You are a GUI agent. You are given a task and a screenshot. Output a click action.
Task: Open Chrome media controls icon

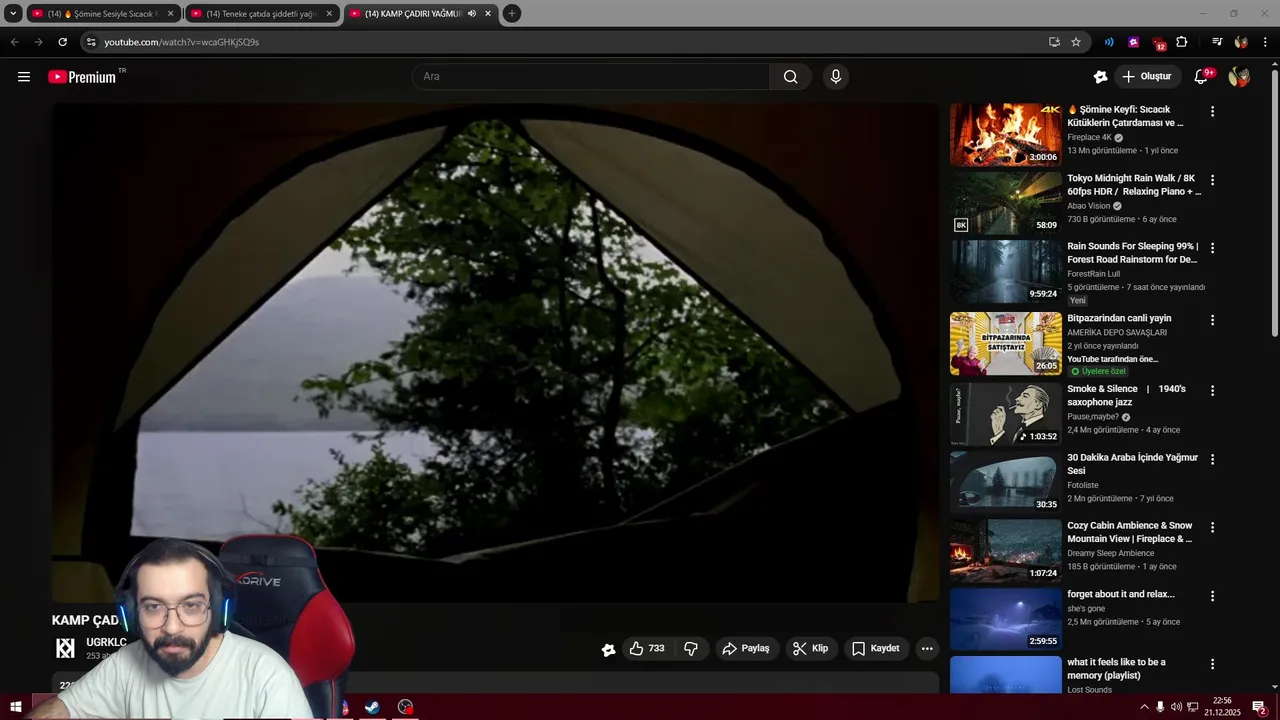click(1217, 42)
